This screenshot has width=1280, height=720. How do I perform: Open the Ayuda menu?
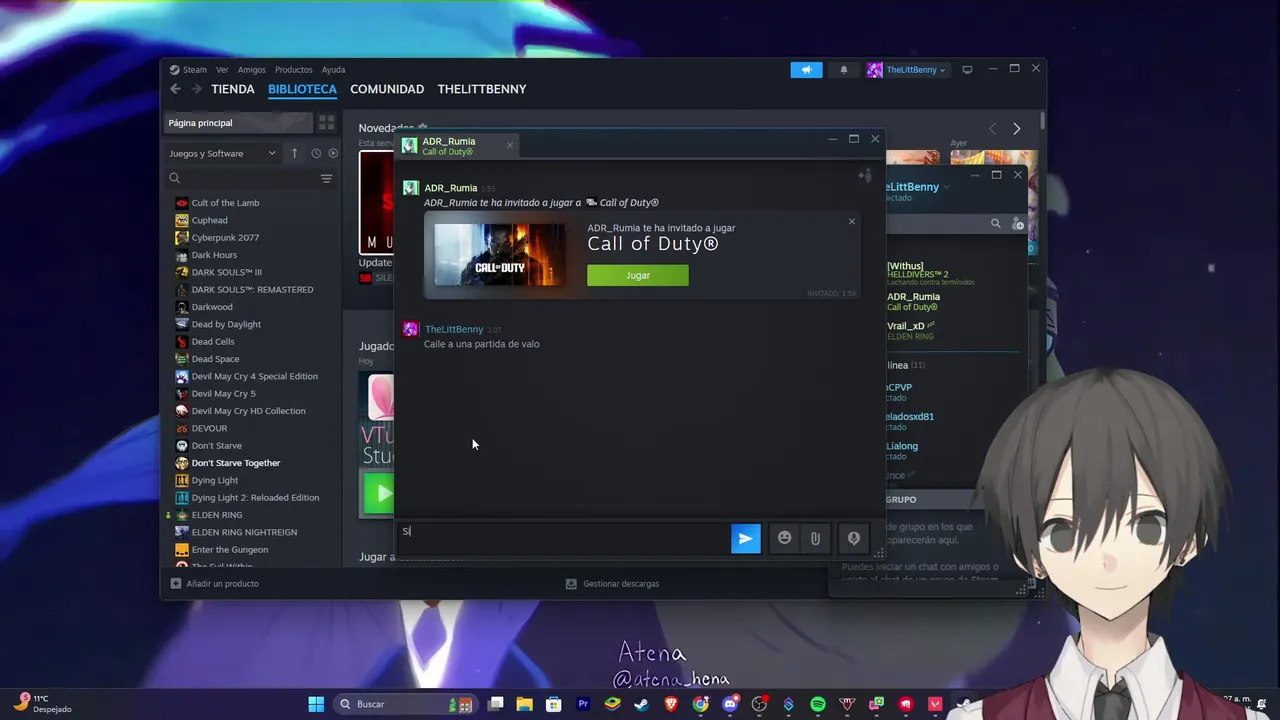point(333,70)
